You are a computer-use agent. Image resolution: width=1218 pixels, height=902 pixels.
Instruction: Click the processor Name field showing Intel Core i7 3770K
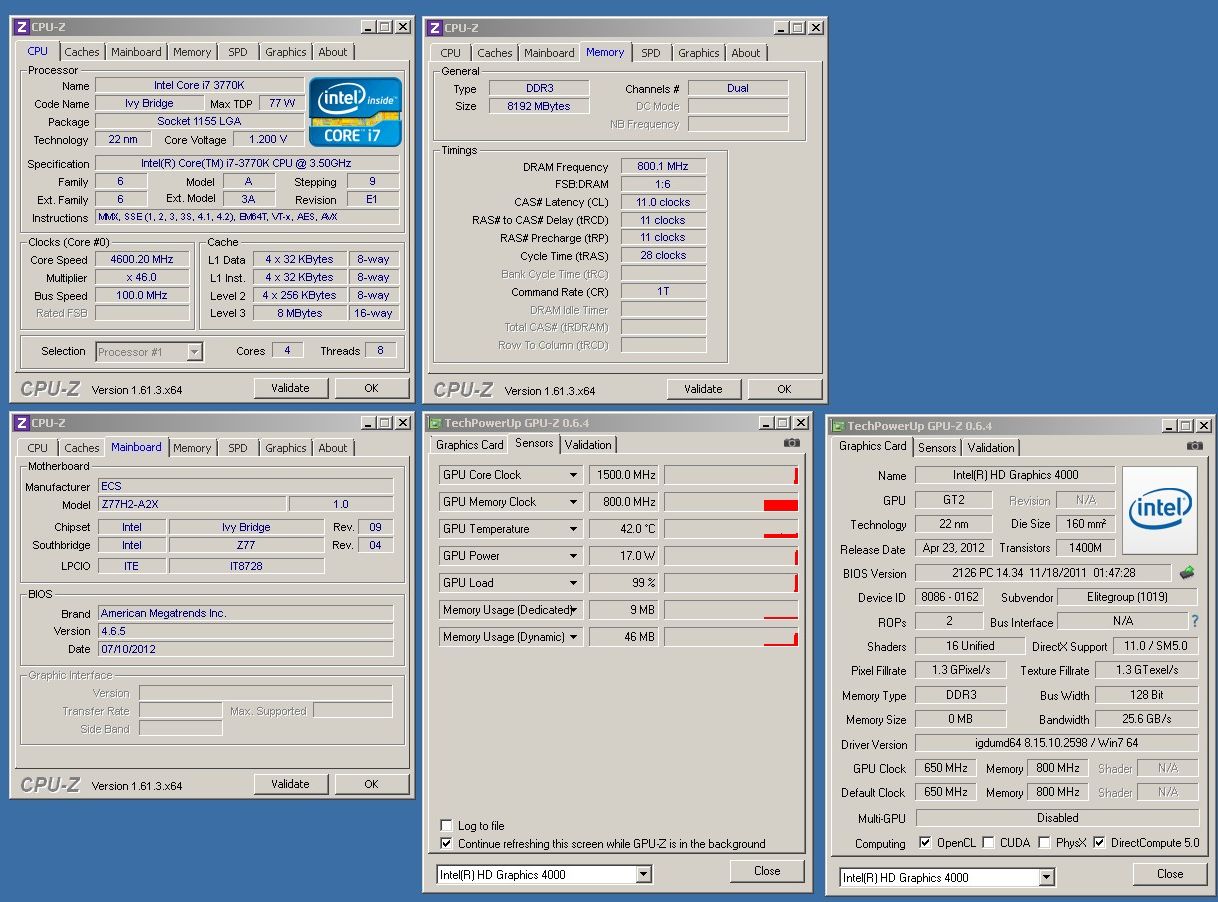[200, 86]
